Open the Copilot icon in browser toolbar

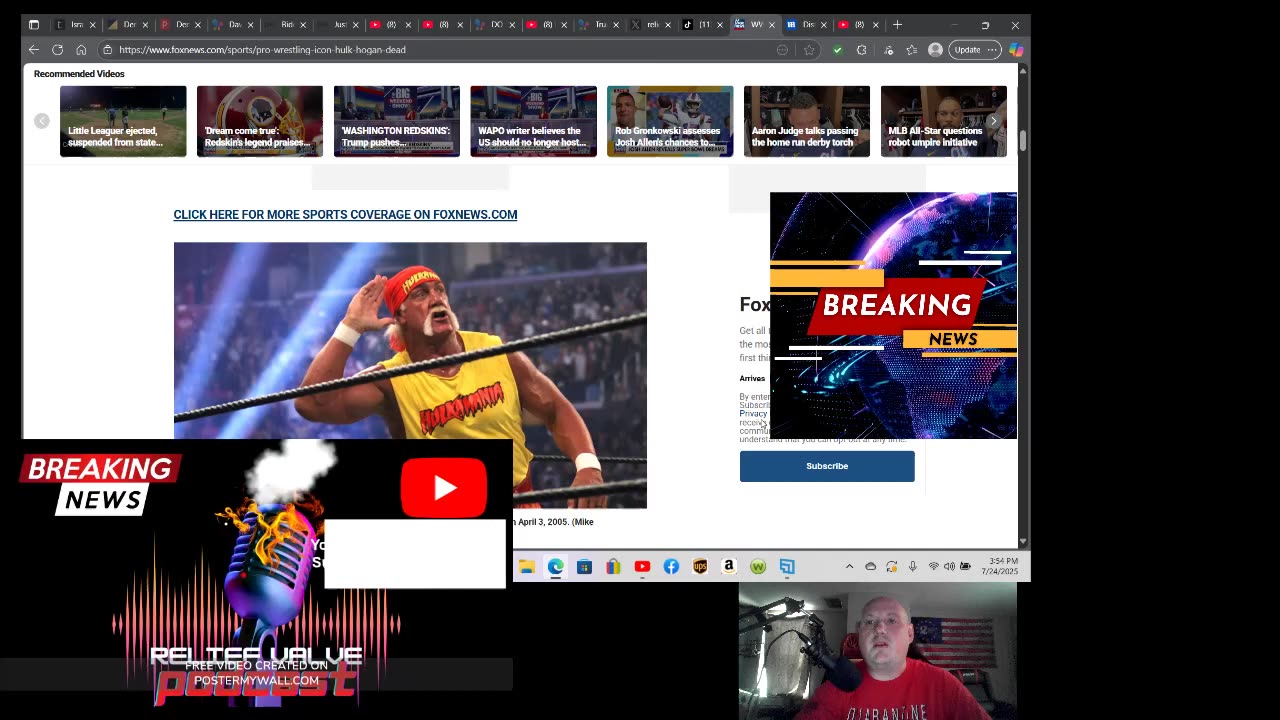[1016, 50]
